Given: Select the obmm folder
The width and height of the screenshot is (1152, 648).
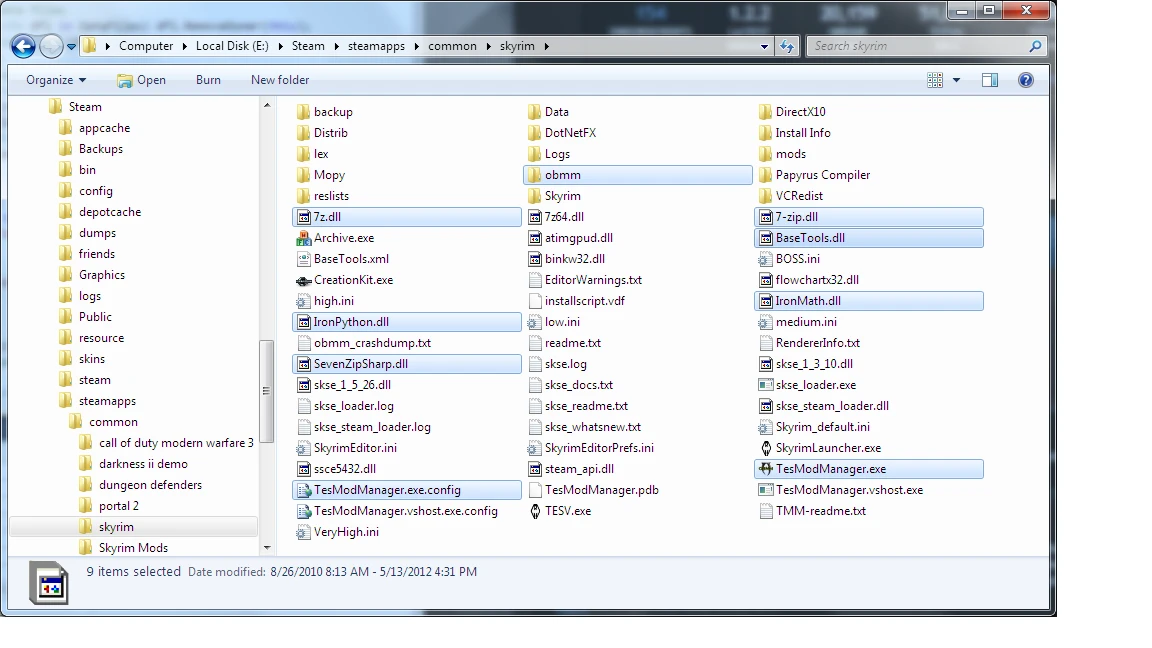Looking at the screenshot, I should point(560,174).
